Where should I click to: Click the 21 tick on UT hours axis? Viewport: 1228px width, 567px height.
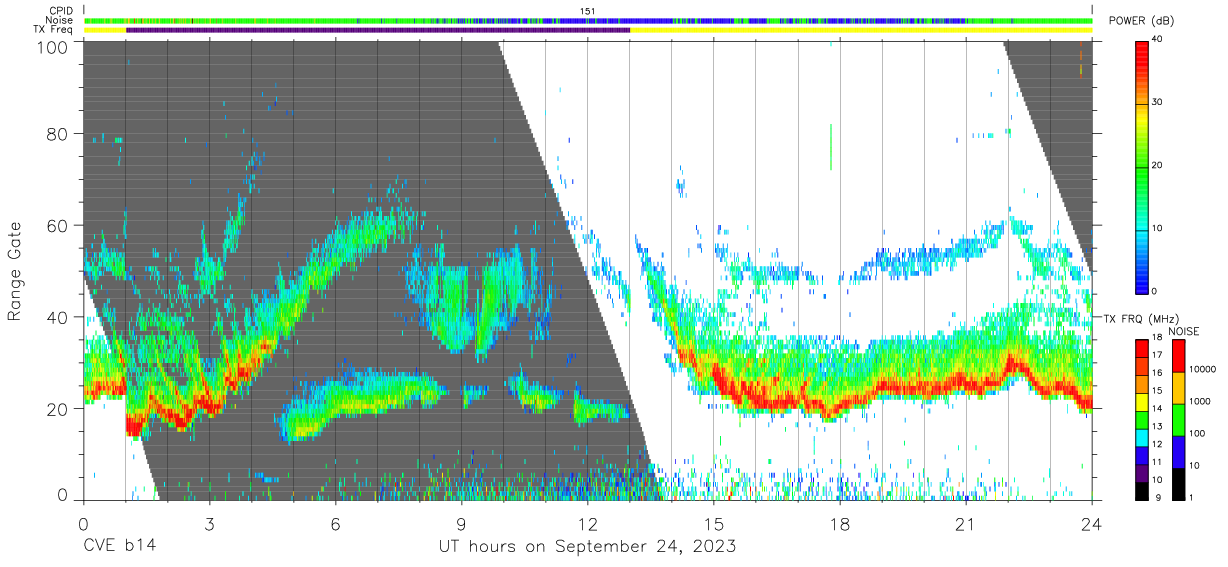pyautogui.click(x=966, y=523)
